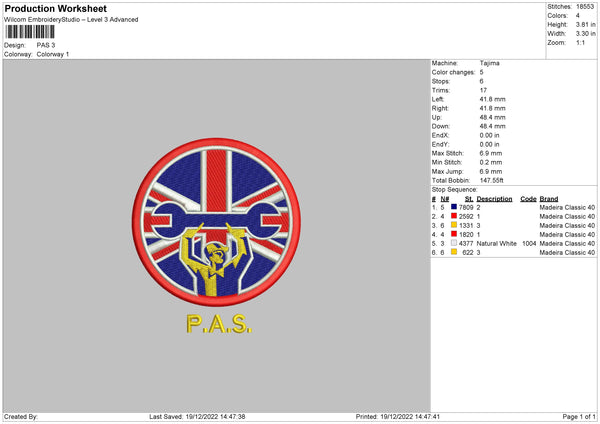Screen dimensions: 600x424
Task: Click the red swatch in stop row 2
Action: [x=454, y=216]
